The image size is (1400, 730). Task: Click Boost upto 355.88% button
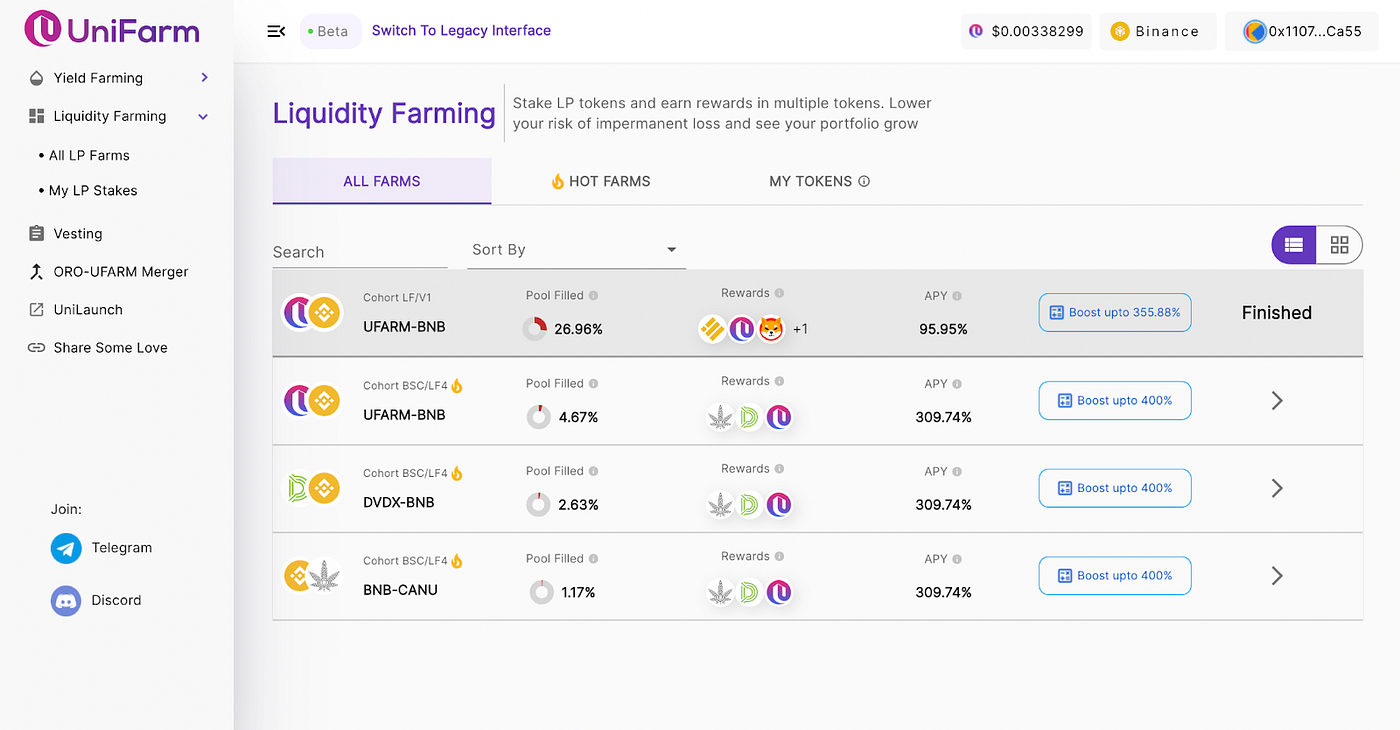pyautogui.click(x=1115, y=312)
